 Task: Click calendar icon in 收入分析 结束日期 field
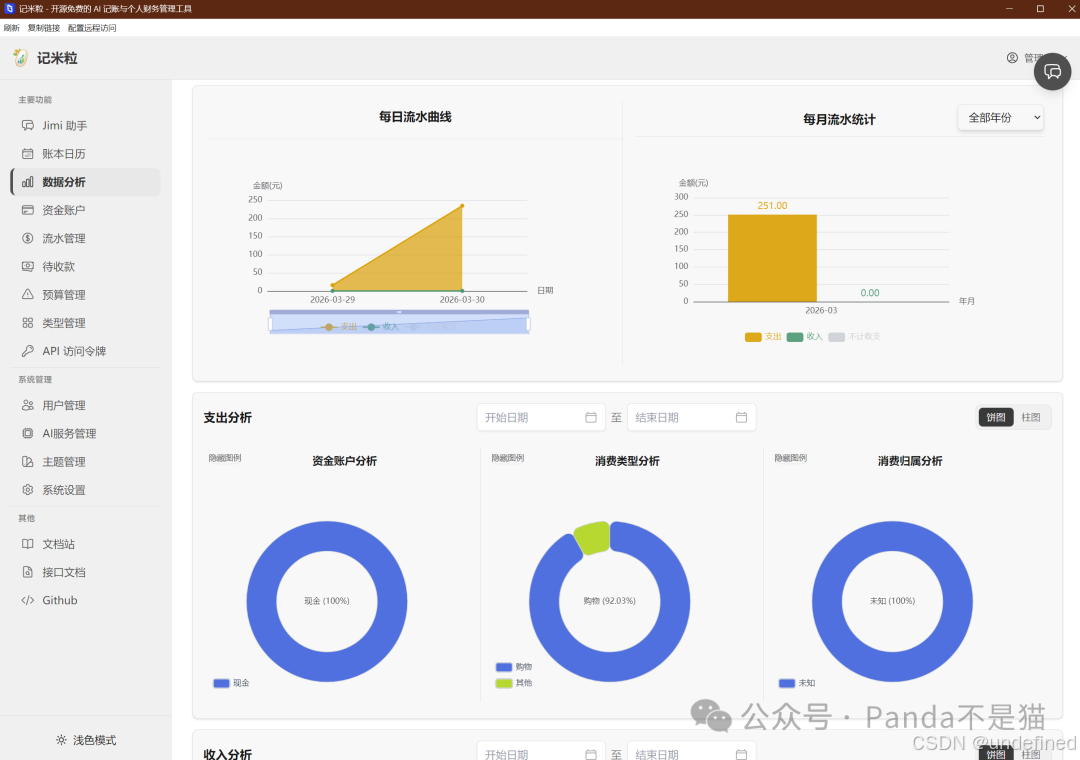(x=741, y=754)
